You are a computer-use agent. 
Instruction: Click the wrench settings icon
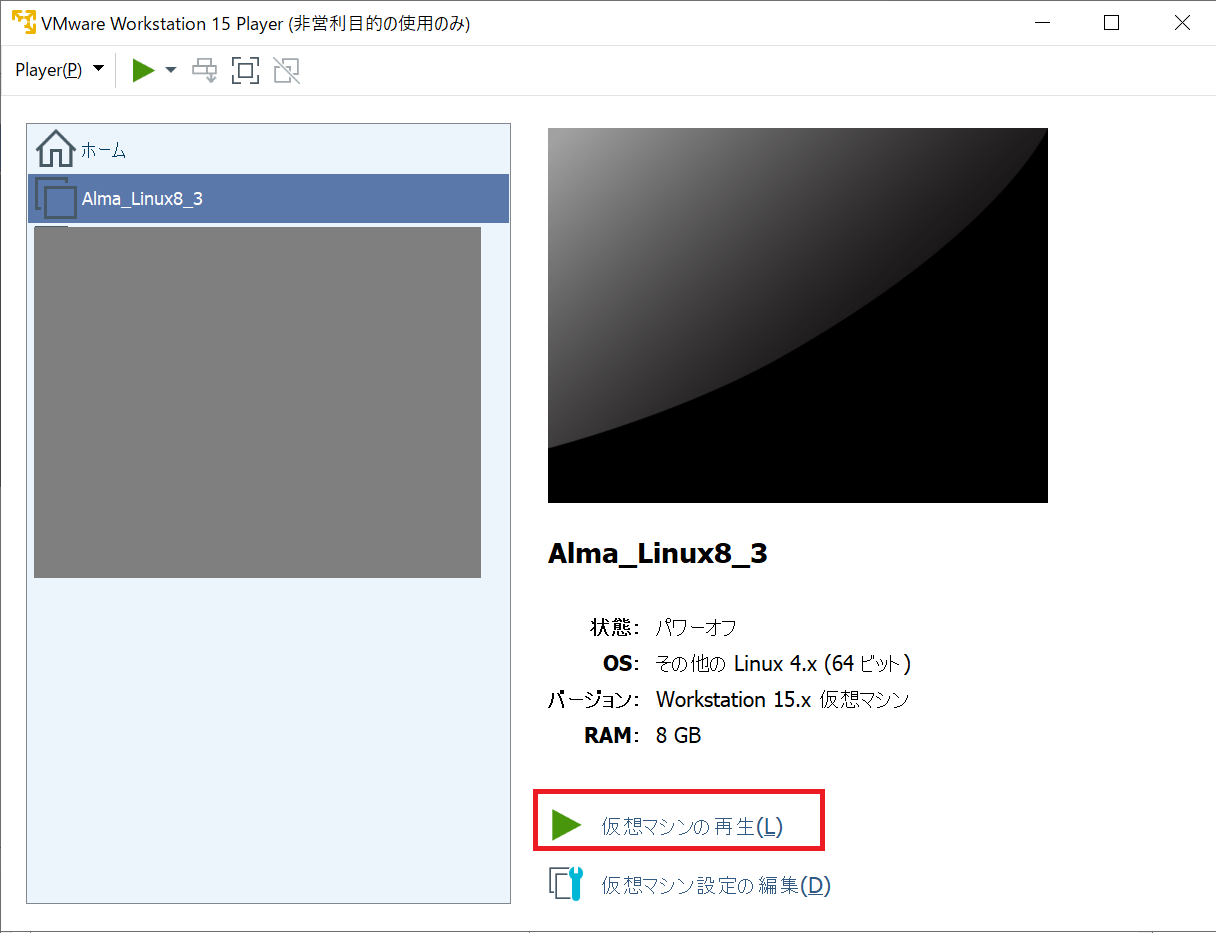[565, 884]
